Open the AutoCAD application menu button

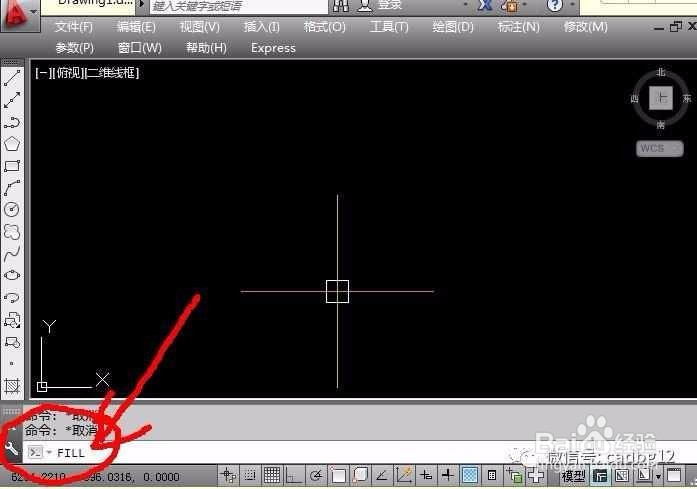click(20, 14)
